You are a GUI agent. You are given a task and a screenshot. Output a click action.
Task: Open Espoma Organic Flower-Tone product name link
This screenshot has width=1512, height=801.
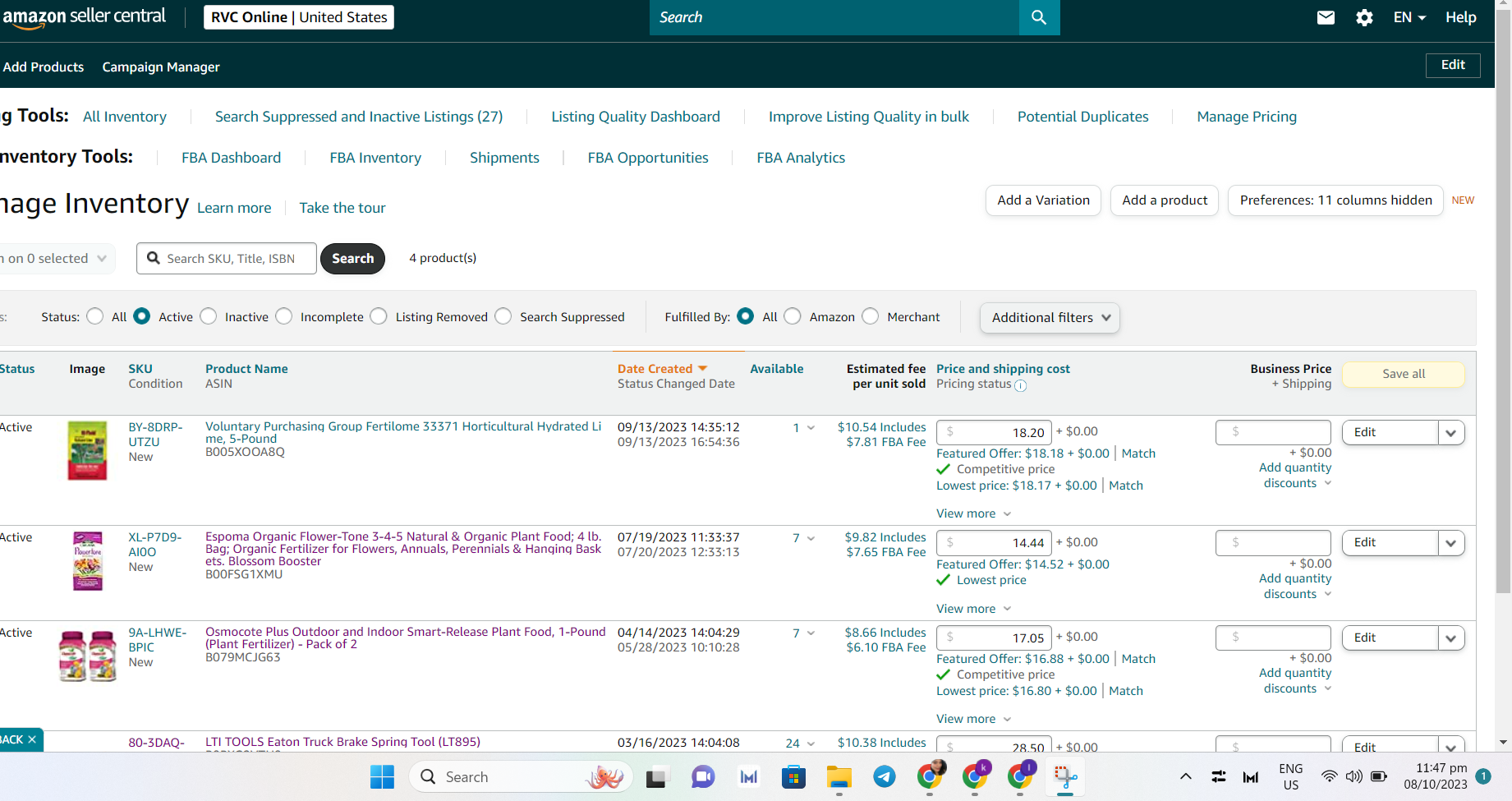(x=403, y=549)
